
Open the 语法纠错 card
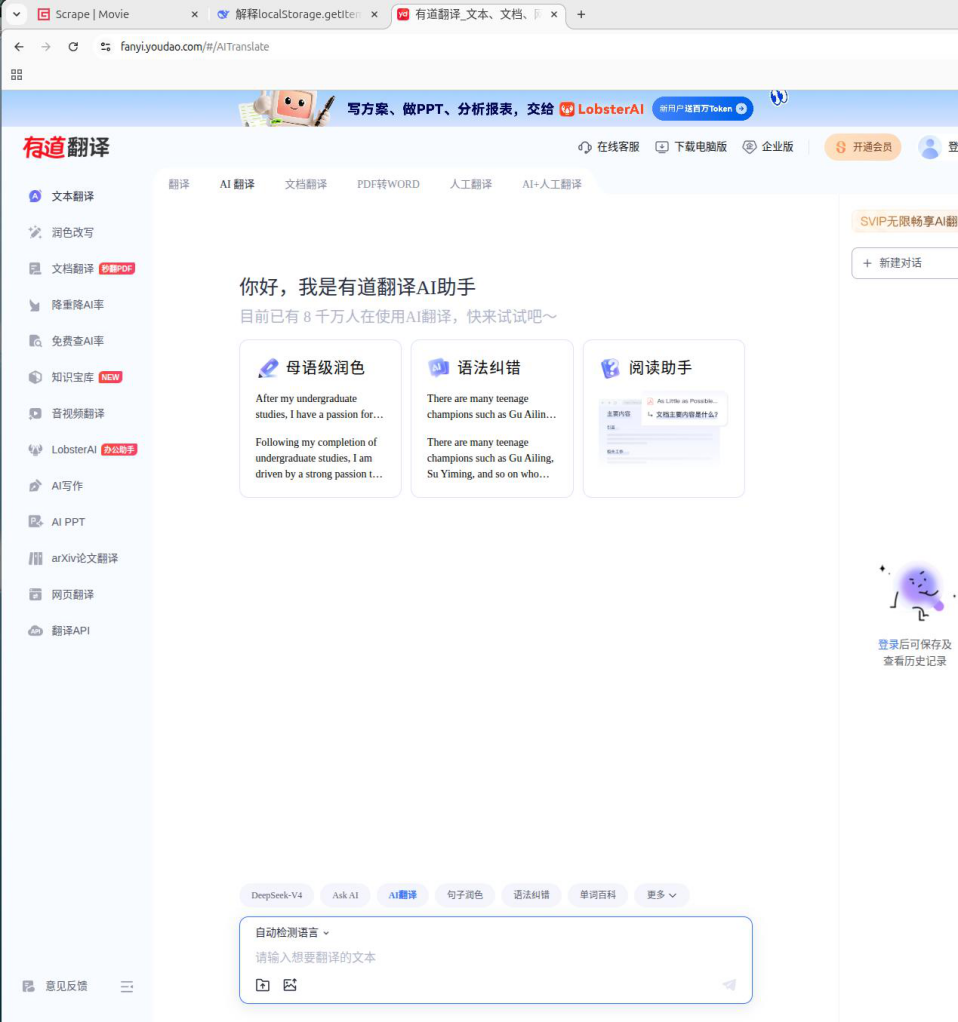(492, 418)
